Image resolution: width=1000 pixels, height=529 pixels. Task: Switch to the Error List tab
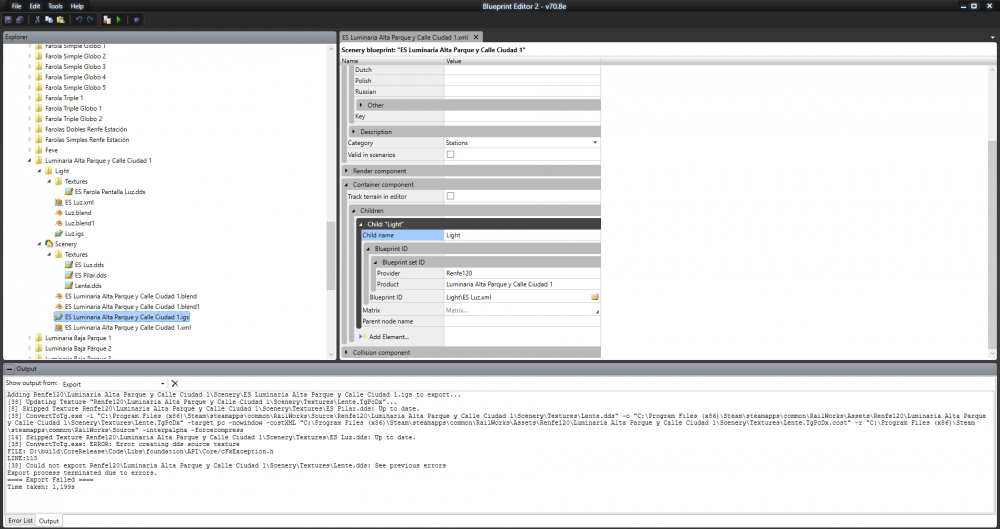[20, 521]
